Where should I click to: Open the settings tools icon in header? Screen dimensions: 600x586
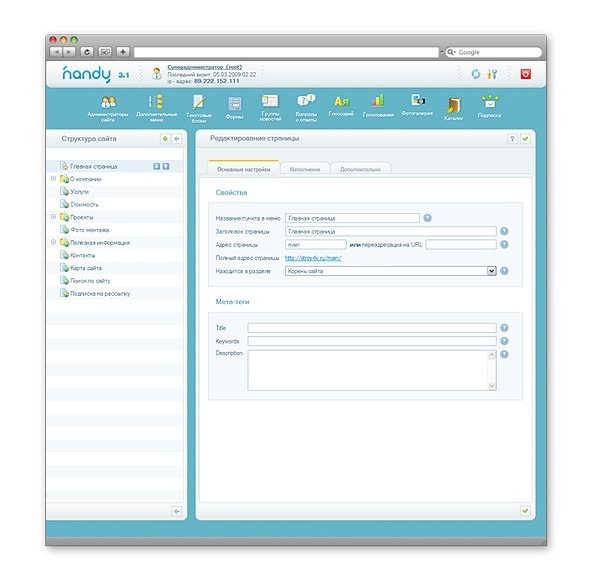pyautogui.click(x=492, y=74)
